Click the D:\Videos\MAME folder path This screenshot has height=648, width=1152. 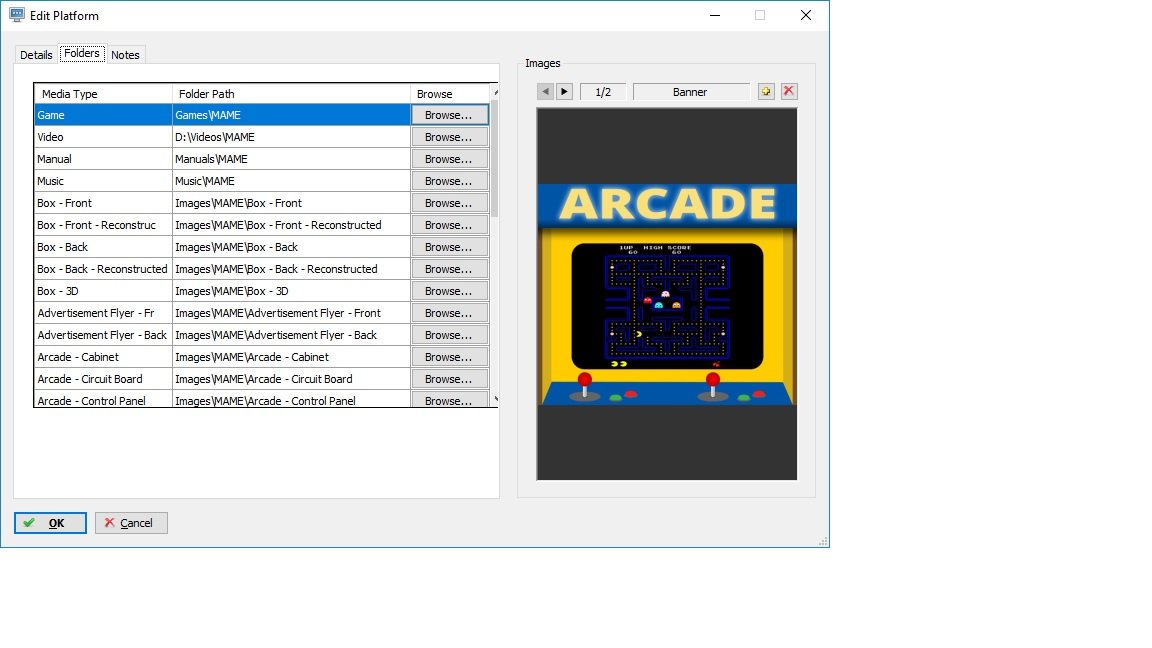[x=291, y=137]
